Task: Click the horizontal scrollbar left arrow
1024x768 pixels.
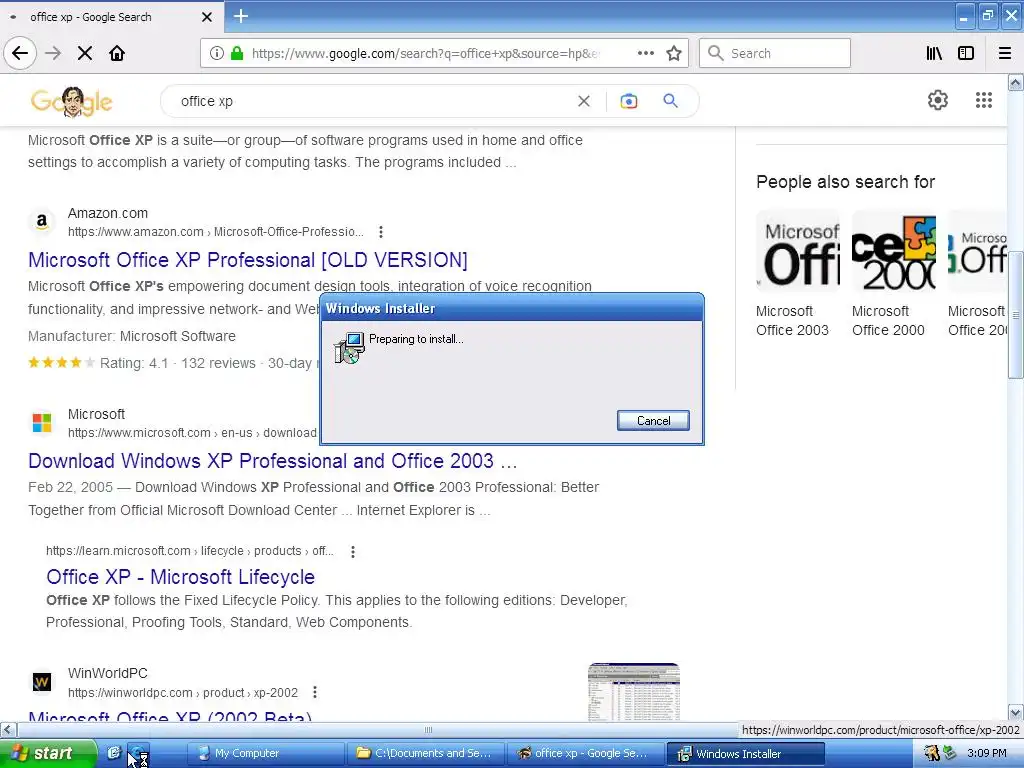Action: coord(8,729)
